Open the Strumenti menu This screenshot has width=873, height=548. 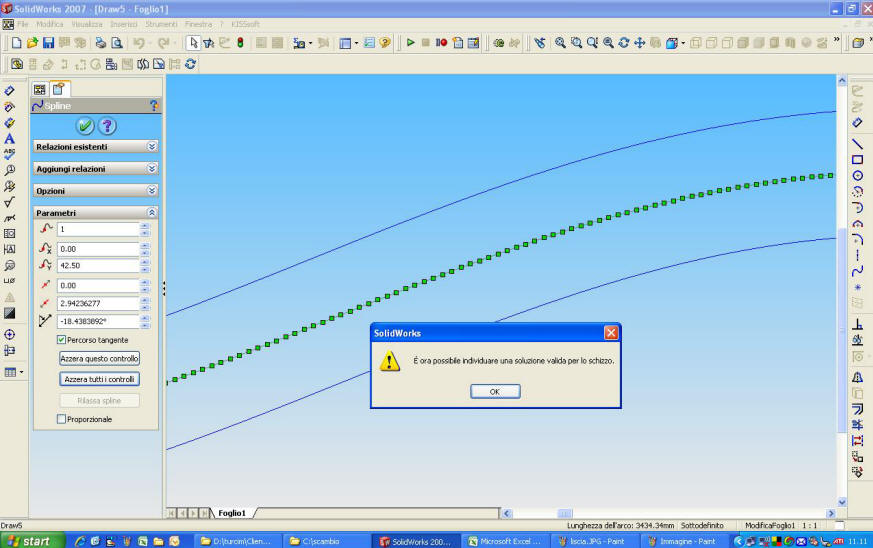click(161, 24)
